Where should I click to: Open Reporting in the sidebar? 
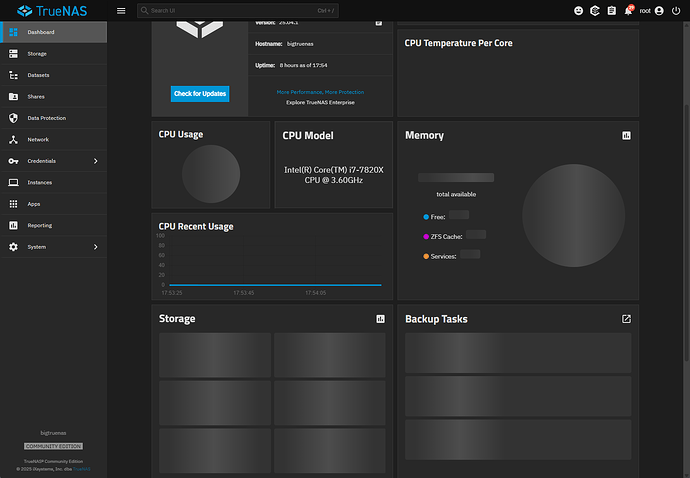point(53,226)
